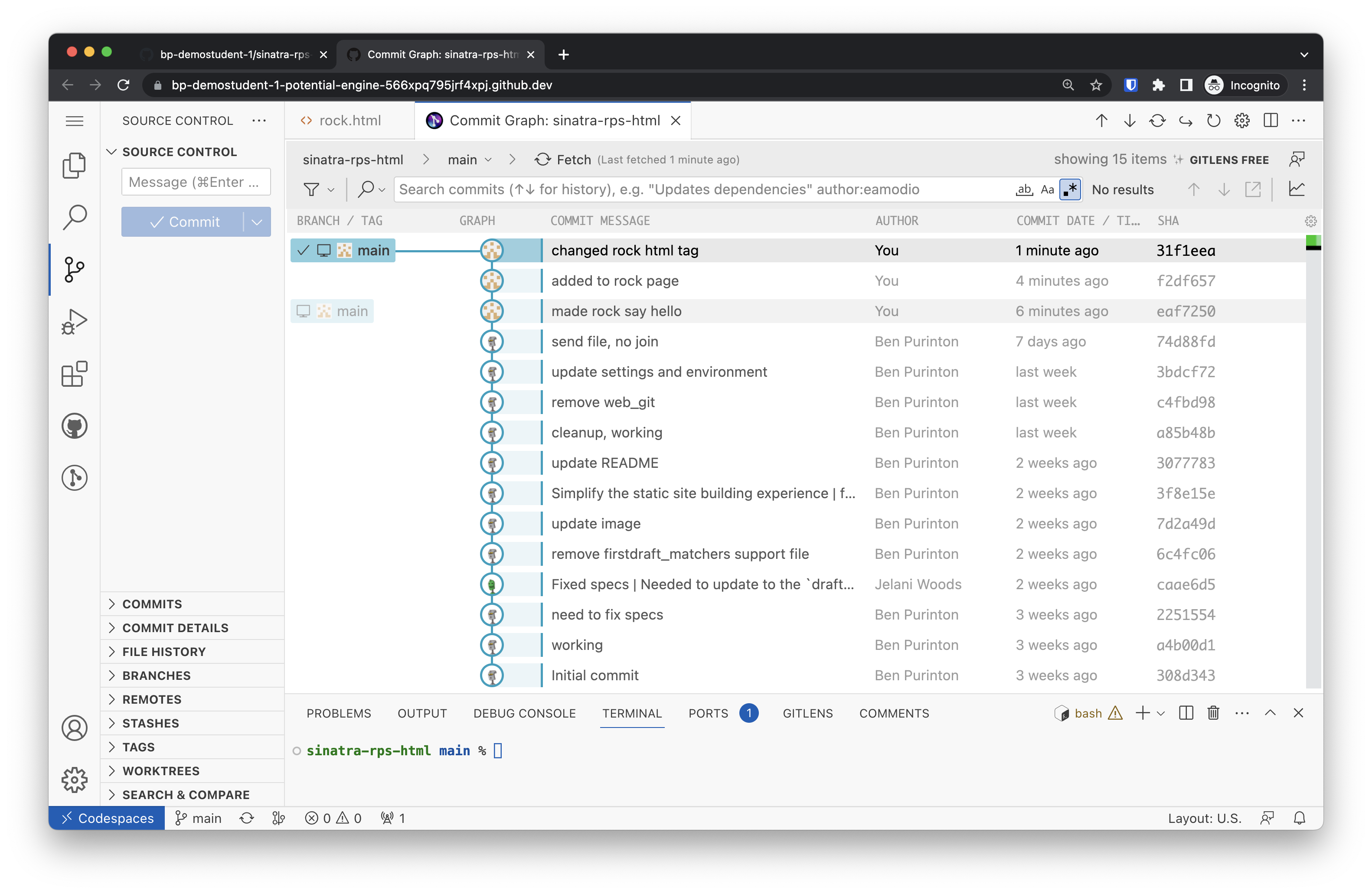Click the commit graph filter icon
The image size is (1372, 894).
point(311,189)
